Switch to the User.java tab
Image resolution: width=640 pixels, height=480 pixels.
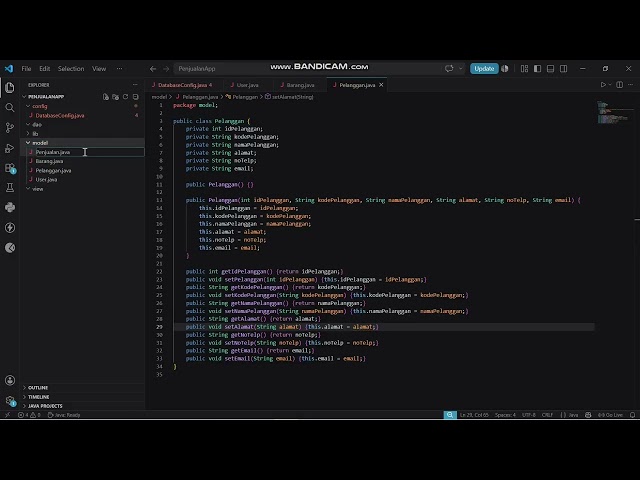coord(247,85)
